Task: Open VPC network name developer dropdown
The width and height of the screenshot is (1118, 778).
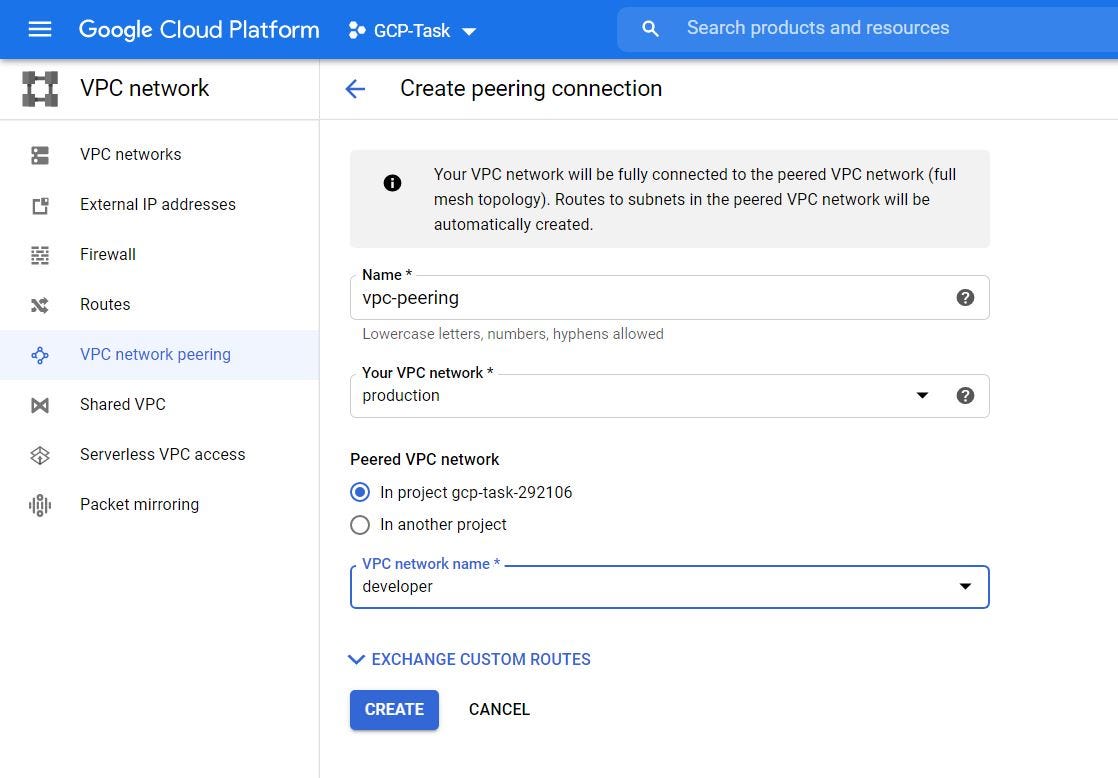Action: (670, 587)
